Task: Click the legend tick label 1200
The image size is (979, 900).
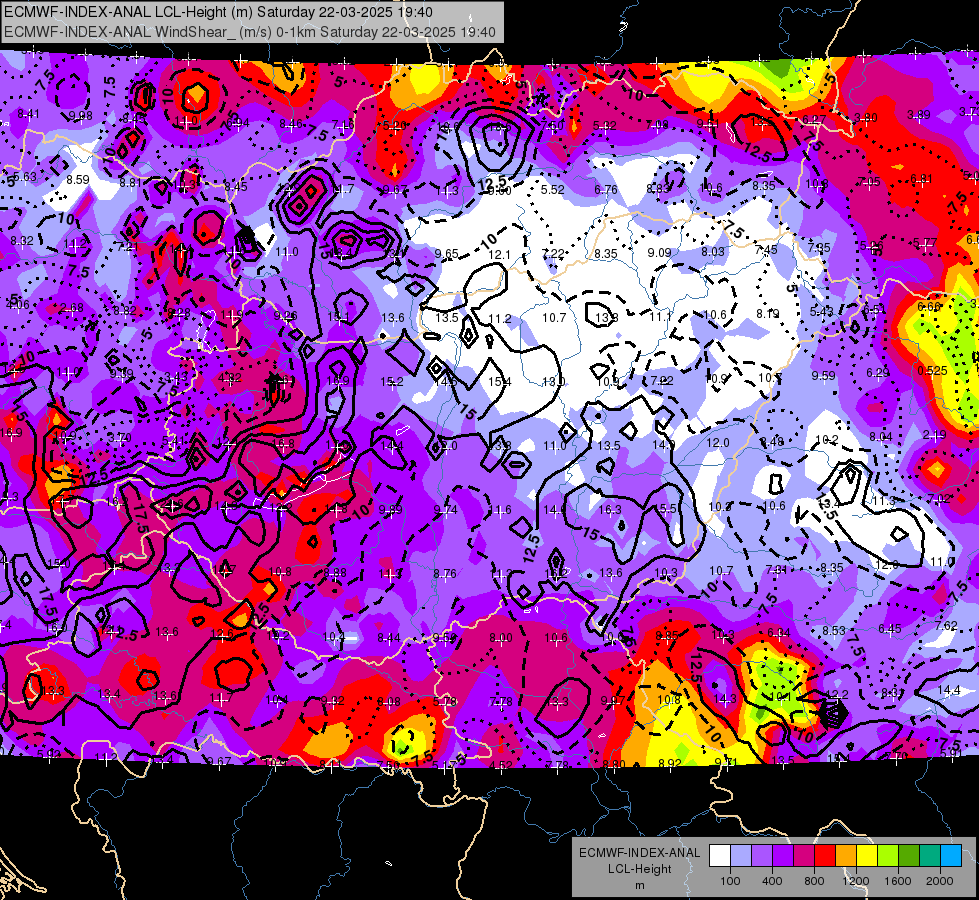Action: click(855, 881)
